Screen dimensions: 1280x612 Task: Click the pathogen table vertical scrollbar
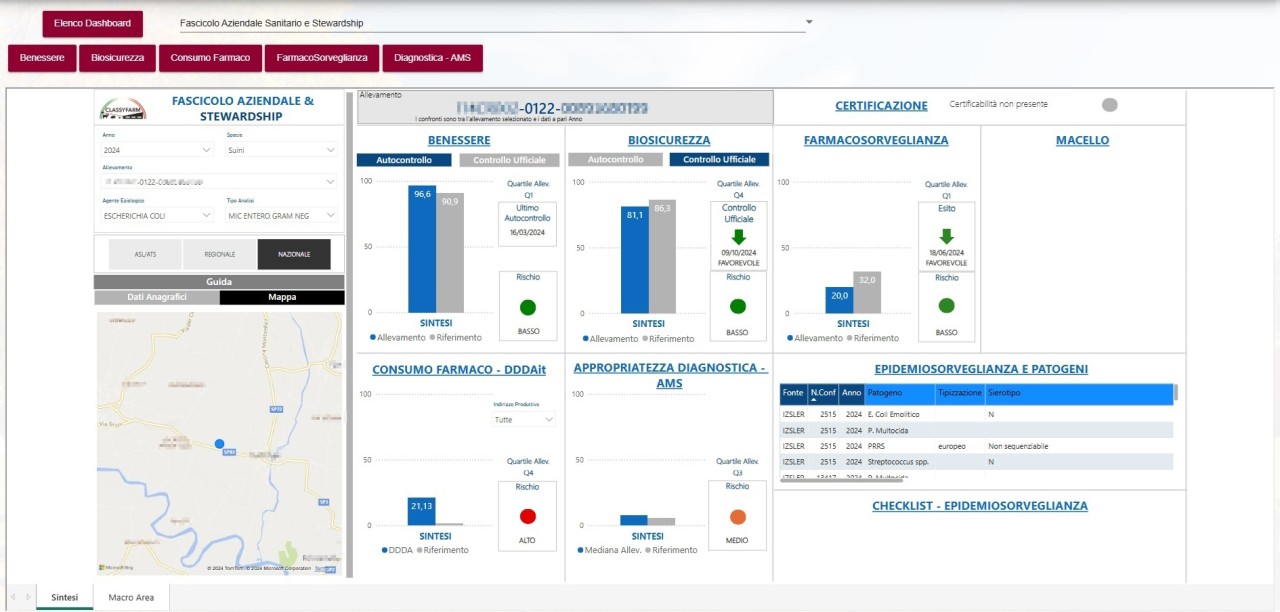[x=1175, y=432]
